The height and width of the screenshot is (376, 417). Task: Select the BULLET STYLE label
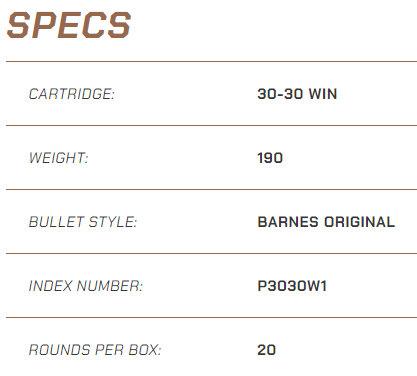tap(83, 222)
